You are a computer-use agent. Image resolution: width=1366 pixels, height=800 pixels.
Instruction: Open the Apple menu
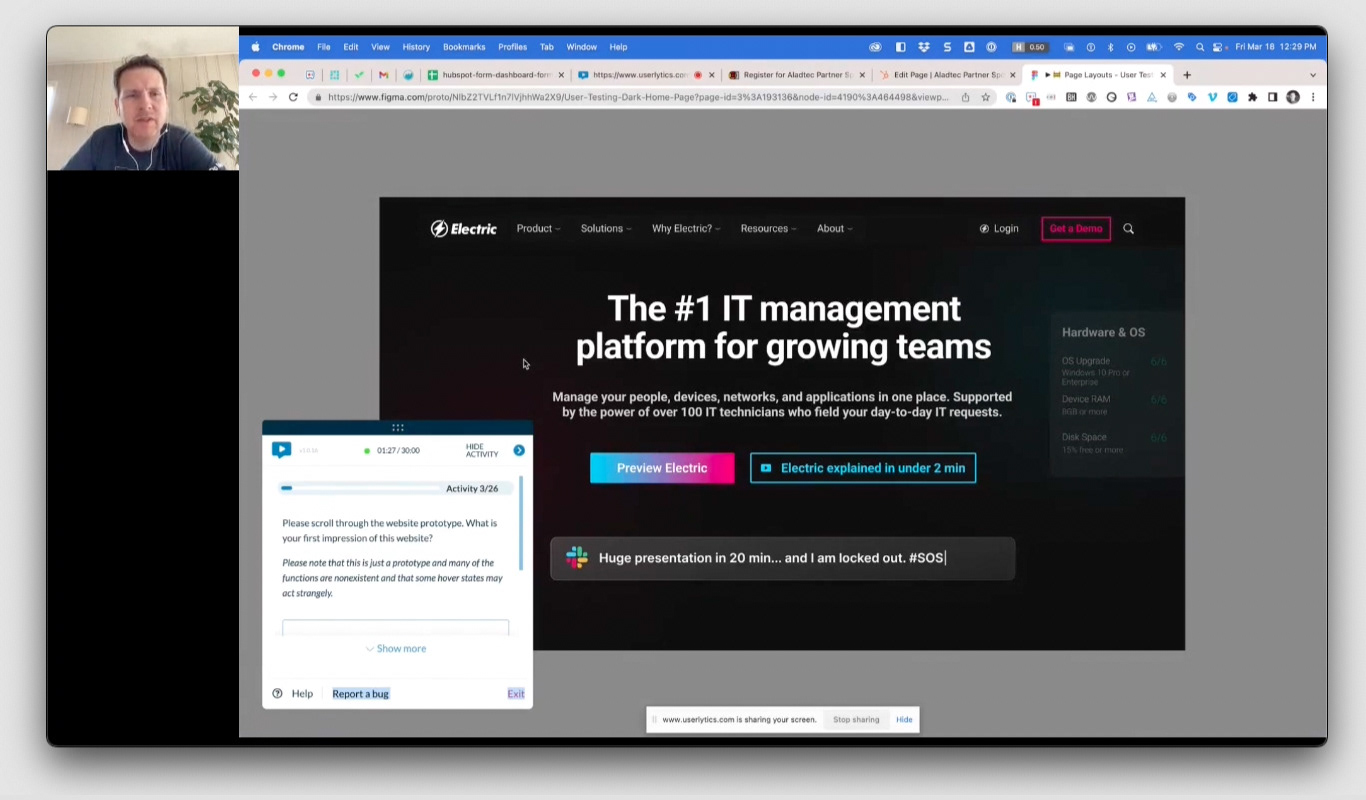pos(255,47)
